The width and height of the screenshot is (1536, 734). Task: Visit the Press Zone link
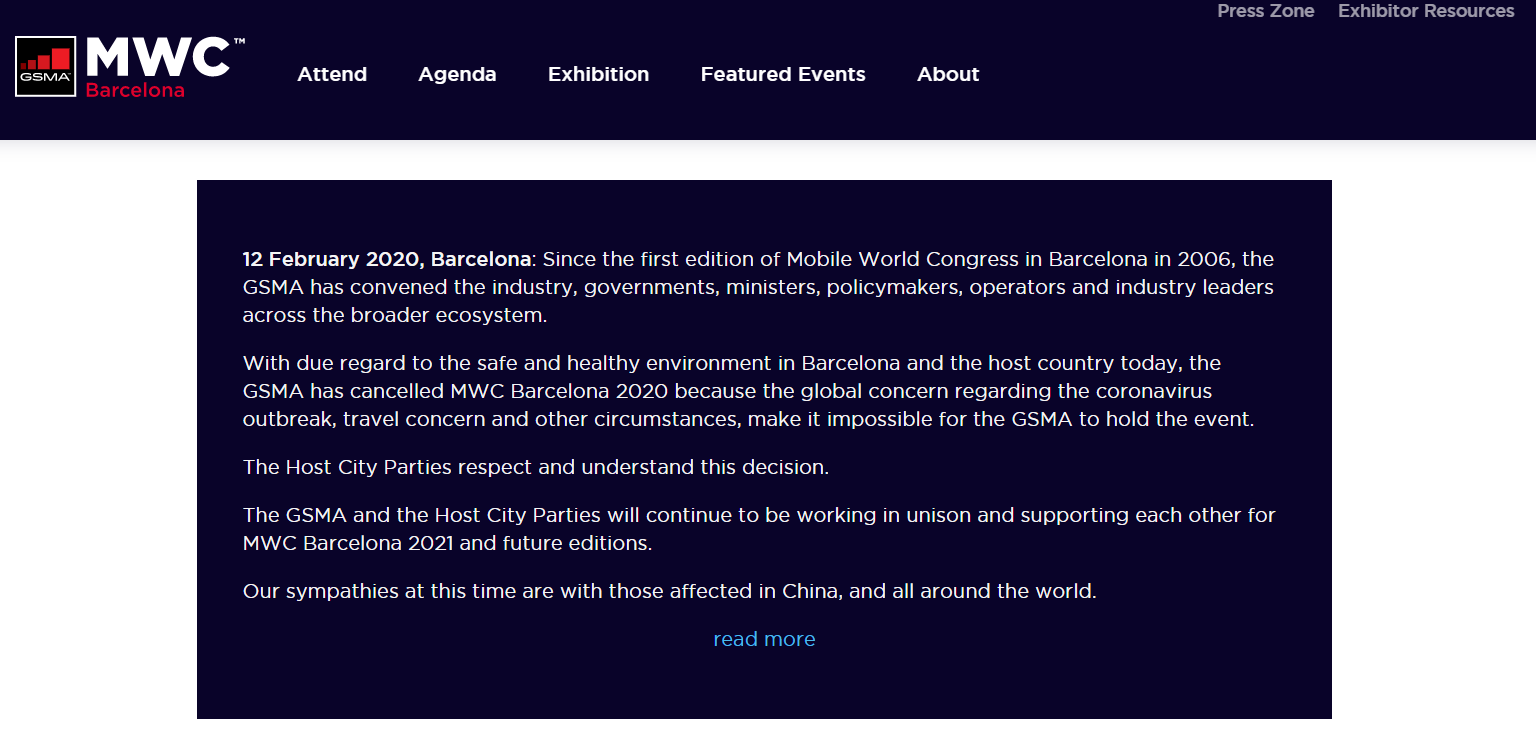point(1265,11)
